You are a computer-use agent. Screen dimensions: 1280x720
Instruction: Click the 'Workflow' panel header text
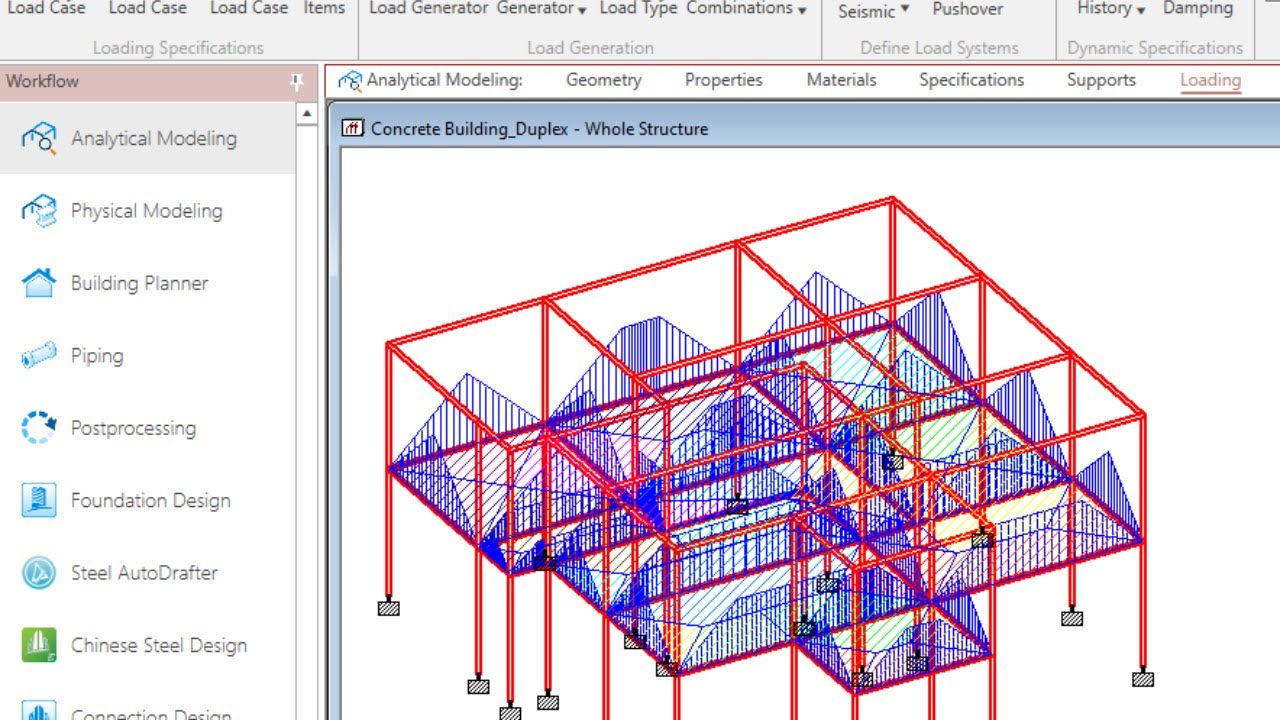click(x=42, y=81)
